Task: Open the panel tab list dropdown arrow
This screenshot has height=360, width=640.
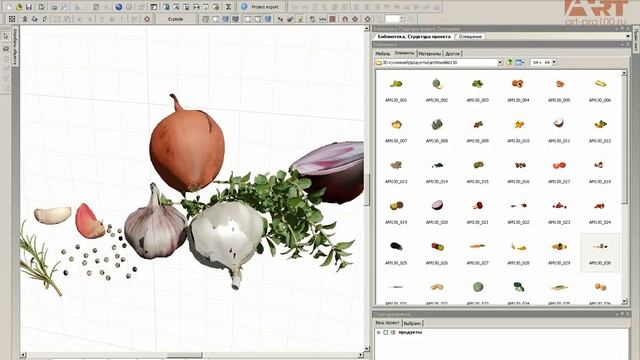Action: 628,36
